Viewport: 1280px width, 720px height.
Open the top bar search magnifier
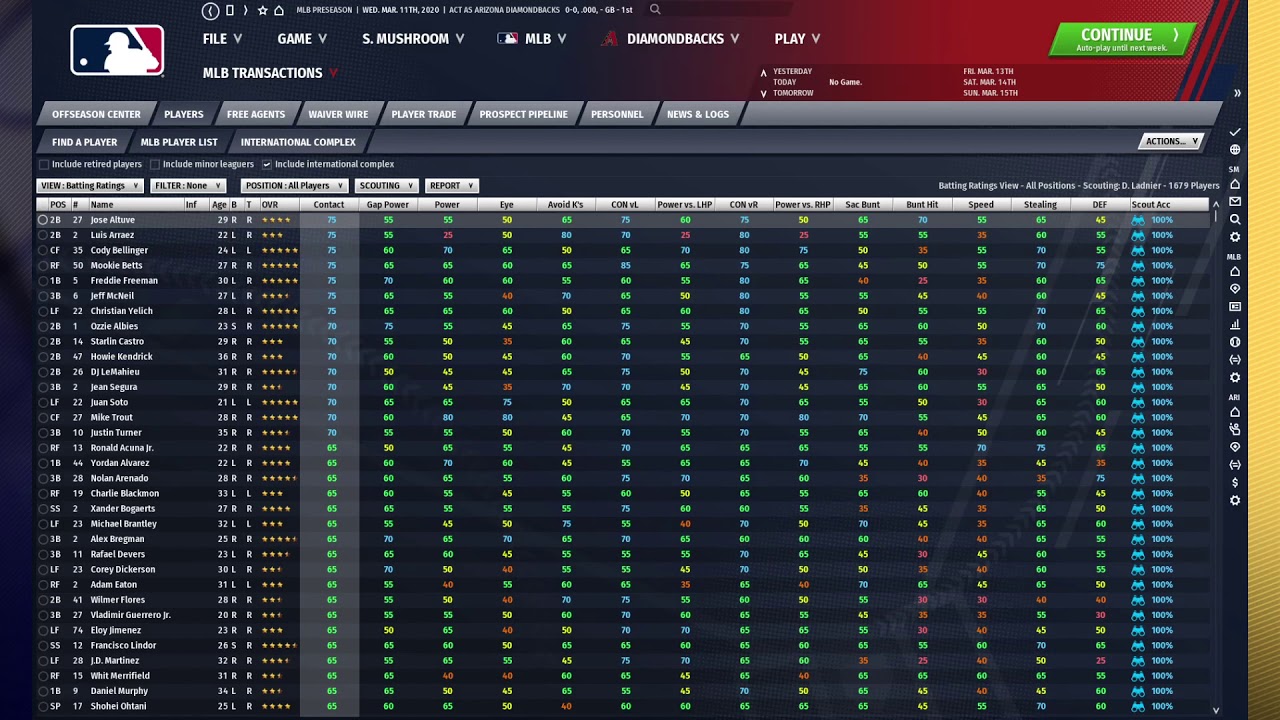pos(655,9)
